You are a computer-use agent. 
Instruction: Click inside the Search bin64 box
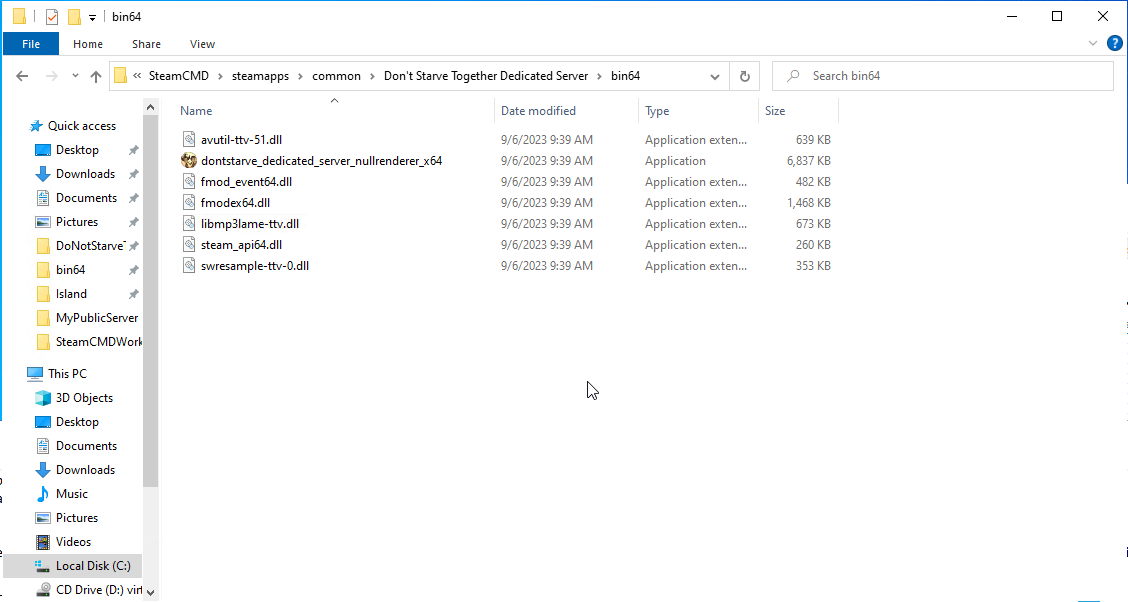click(940, 75)
